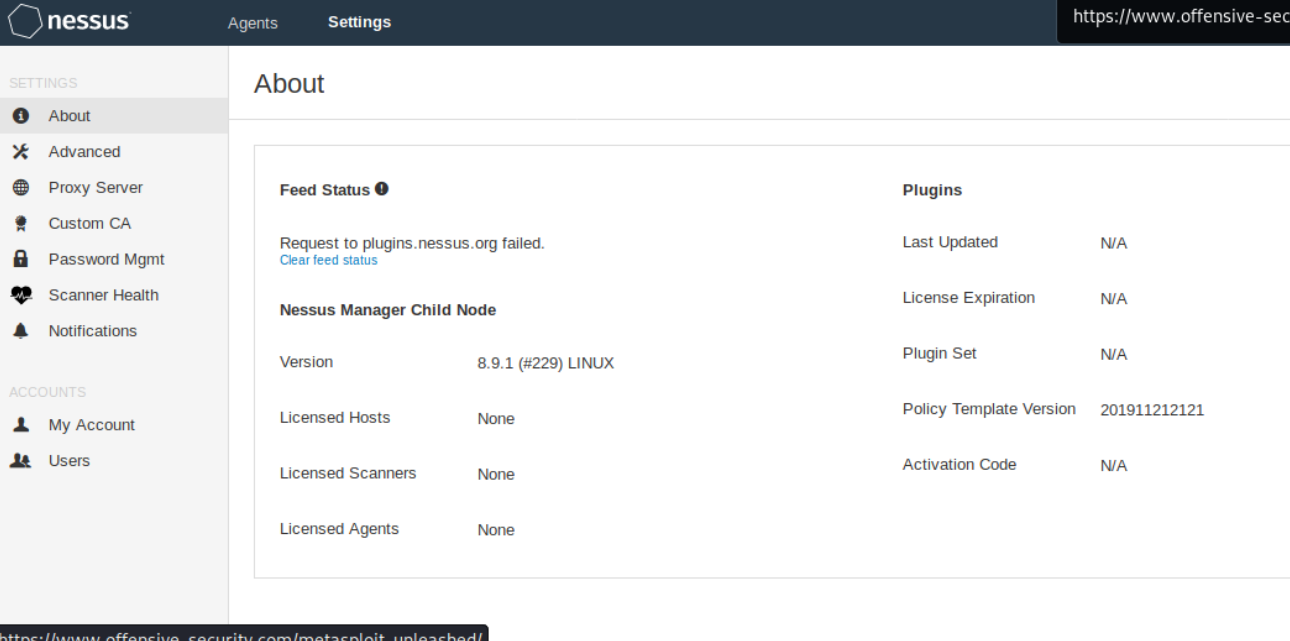Screen dimensions: 1290x641
Task: Open the Agents tab
Action: tap(252, 23)
